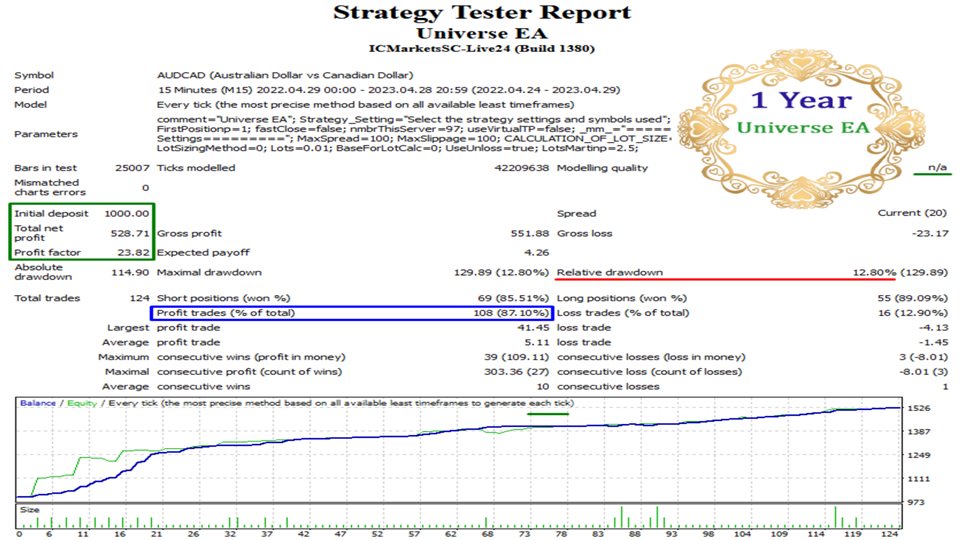Click the 1249 axis label on chart
Image resolution: width=960 pixels, height=540 pixels.
pyautogui.click(x=919, y=455)
